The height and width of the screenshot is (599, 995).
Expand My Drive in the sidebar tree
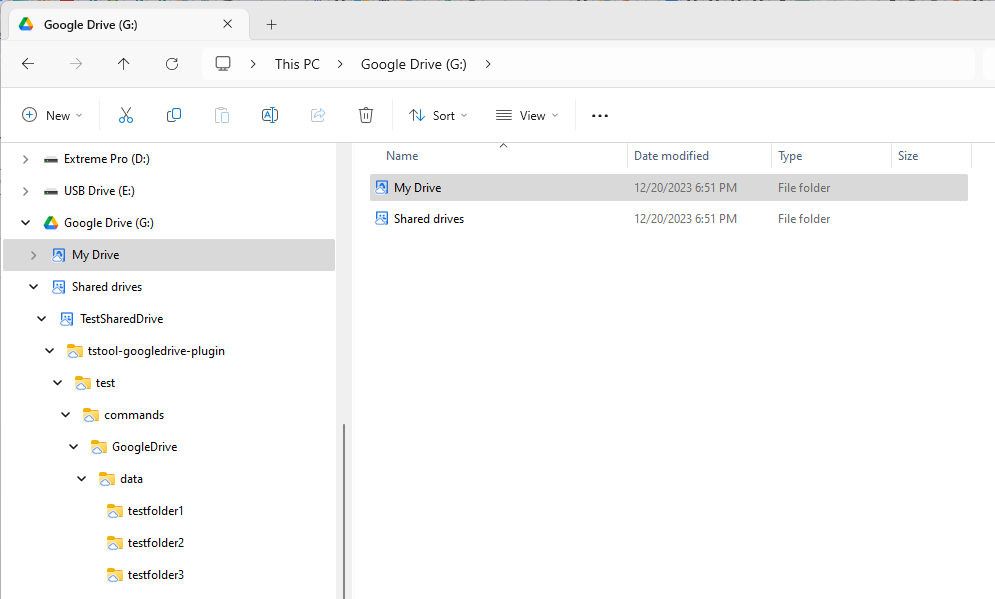tap(33, 254)
